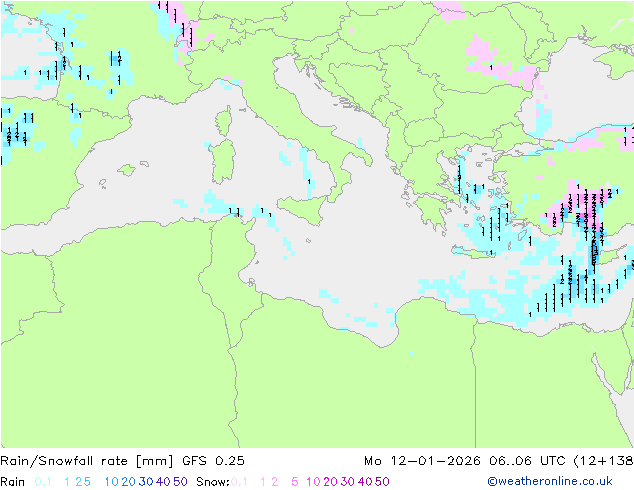Click the 'Snow:' legend label
Viewport: 634px width, 490px height.
(x=213, y=482)
